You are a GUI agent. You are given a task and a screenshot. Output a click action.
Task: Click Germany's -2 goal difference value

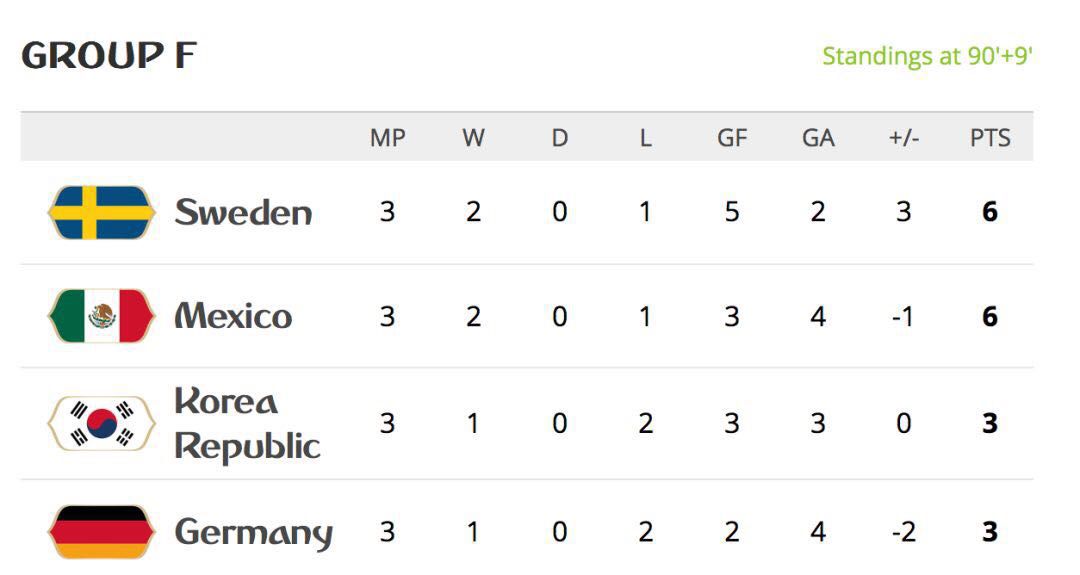[x=903, y=532]
